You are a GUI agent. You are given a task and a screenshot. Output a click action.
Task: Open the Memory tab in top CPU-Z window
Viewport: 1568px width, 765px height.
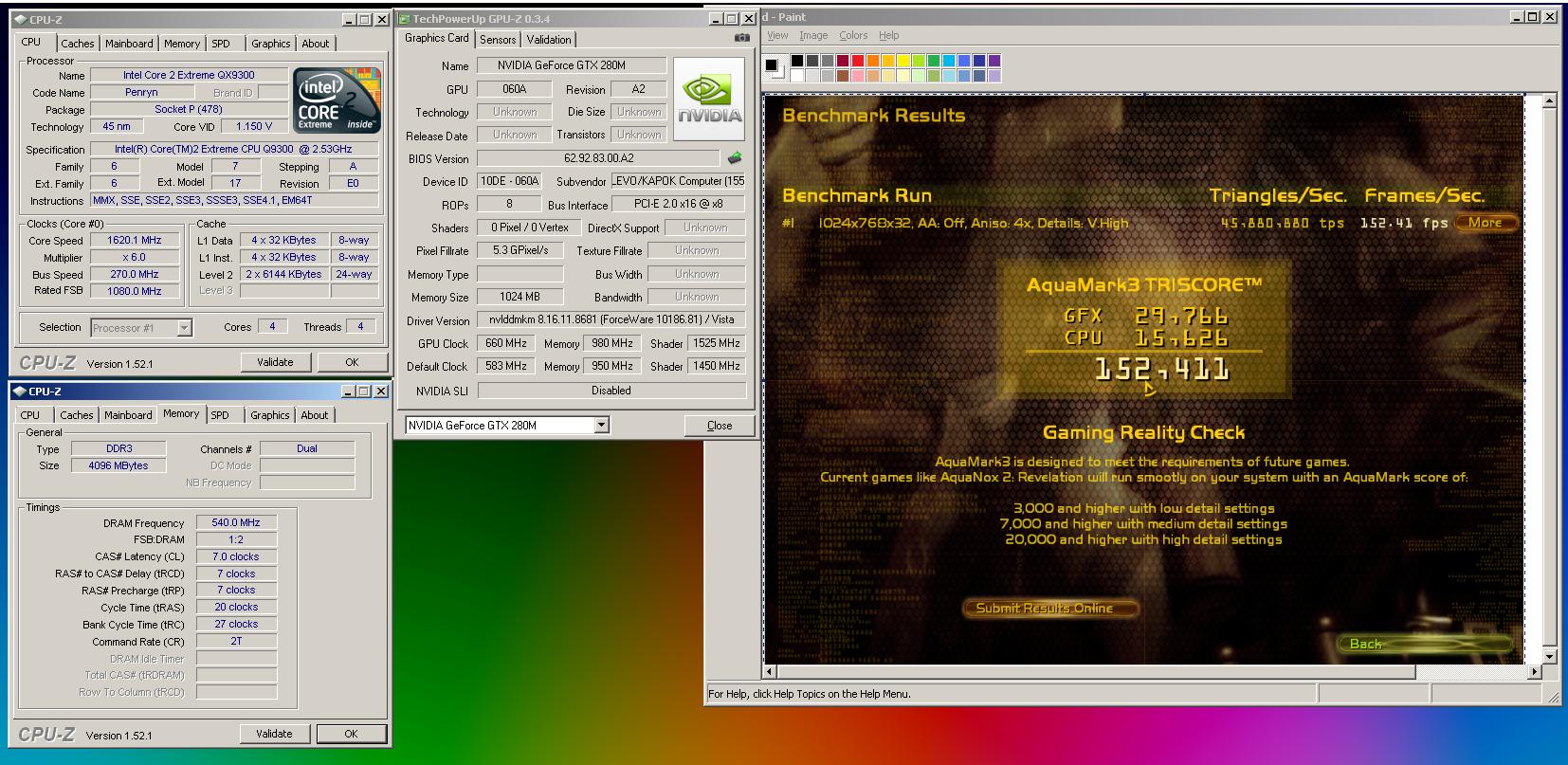point(182,44)
